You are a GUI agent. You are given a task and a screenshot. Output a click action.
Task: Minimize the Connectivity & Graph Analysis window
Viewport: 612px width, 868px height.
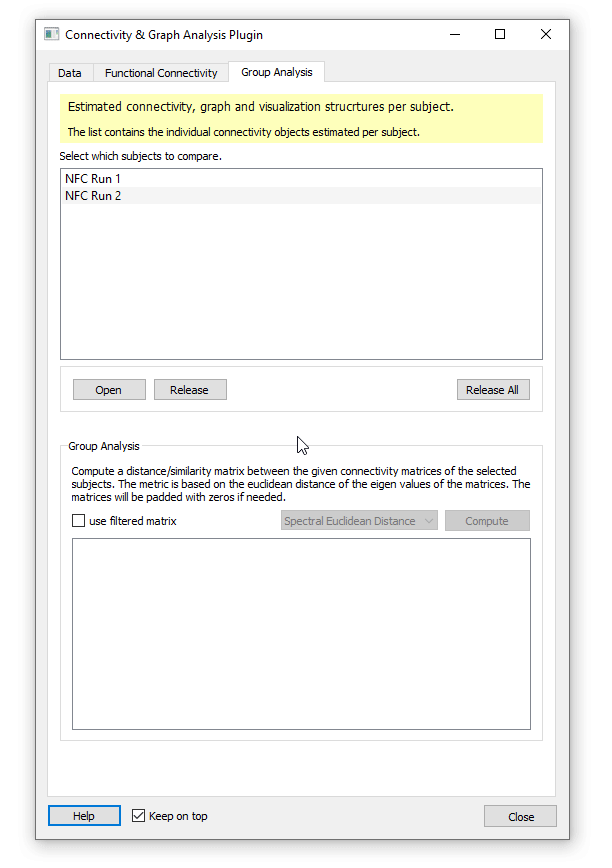[x=454, y=34]
